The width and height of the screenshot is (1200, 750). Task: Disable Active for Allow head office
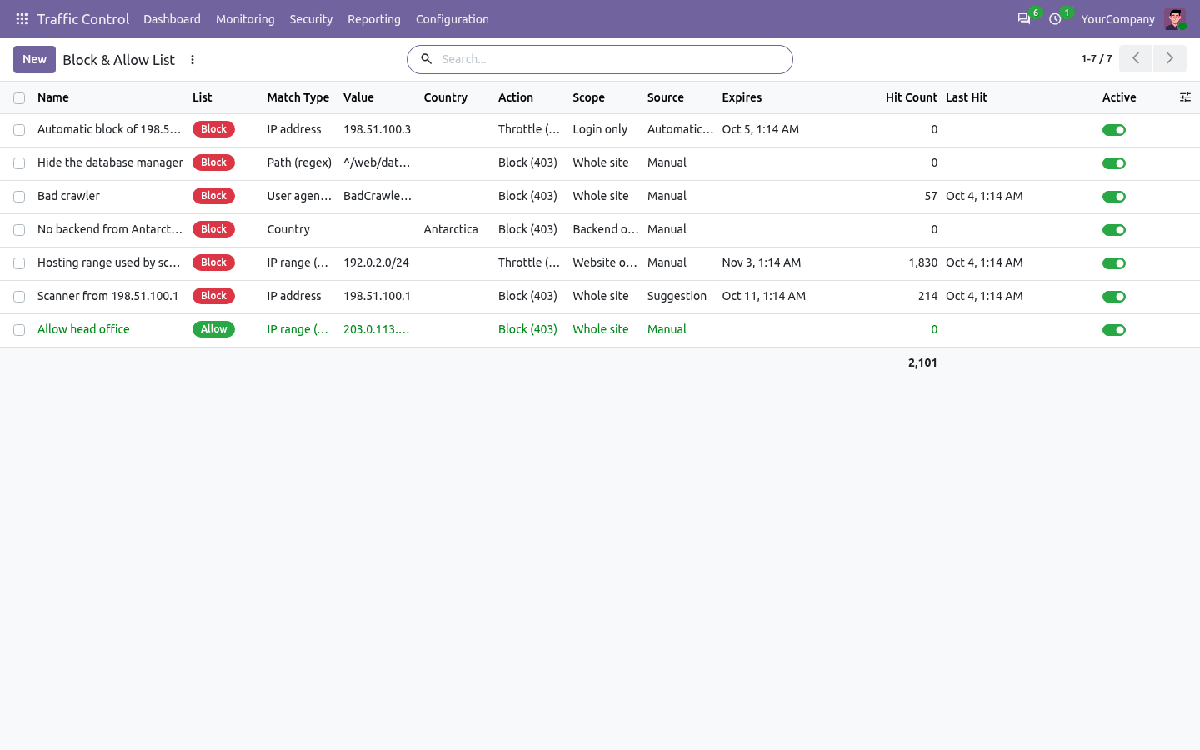click(1114, 329)
